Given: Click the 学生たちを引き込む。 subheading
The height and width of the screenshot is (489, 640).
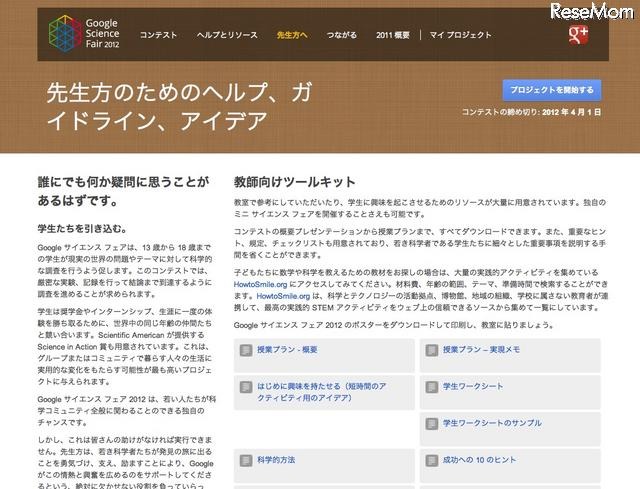Looking at the screenshot, I should (82, 229).
